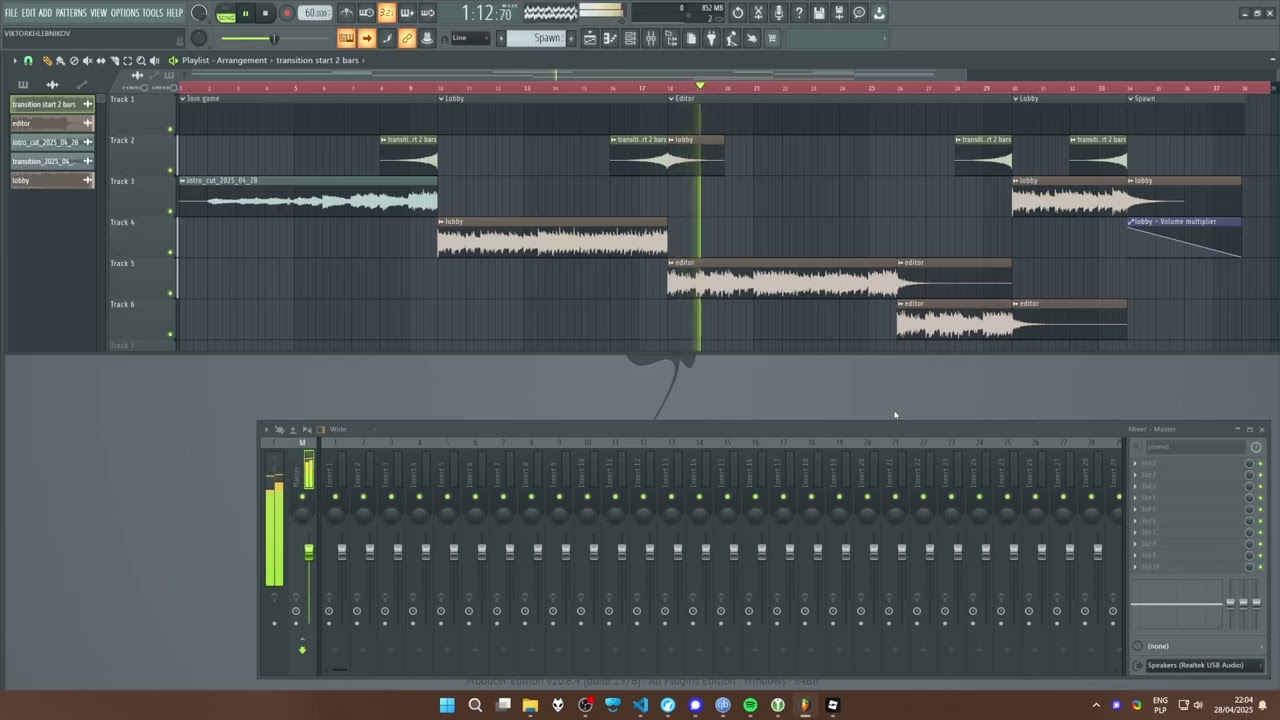Image resolution: width=1280 pixels, height=720 pixels.
Task: Select 'transition start 2 bars' in picker
Action: click(52, 104)
